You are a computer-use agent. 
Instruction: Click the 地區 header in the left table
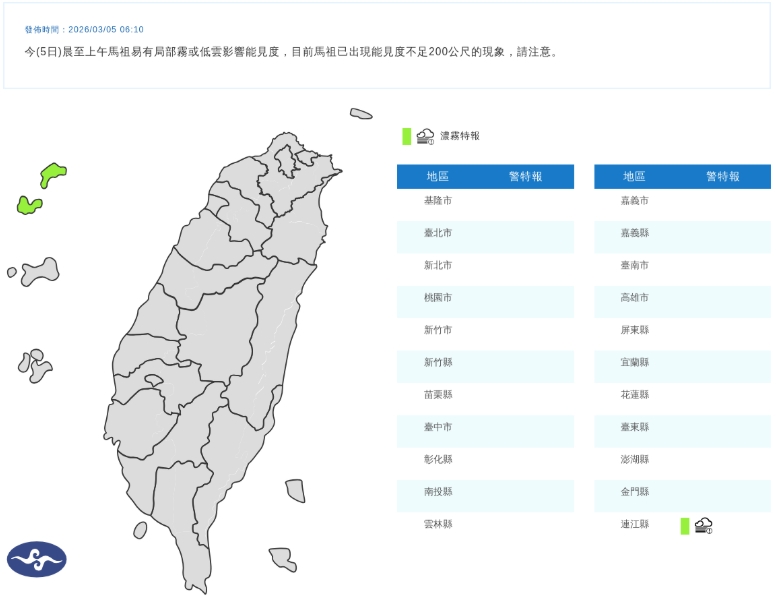(x=437, y=176)
